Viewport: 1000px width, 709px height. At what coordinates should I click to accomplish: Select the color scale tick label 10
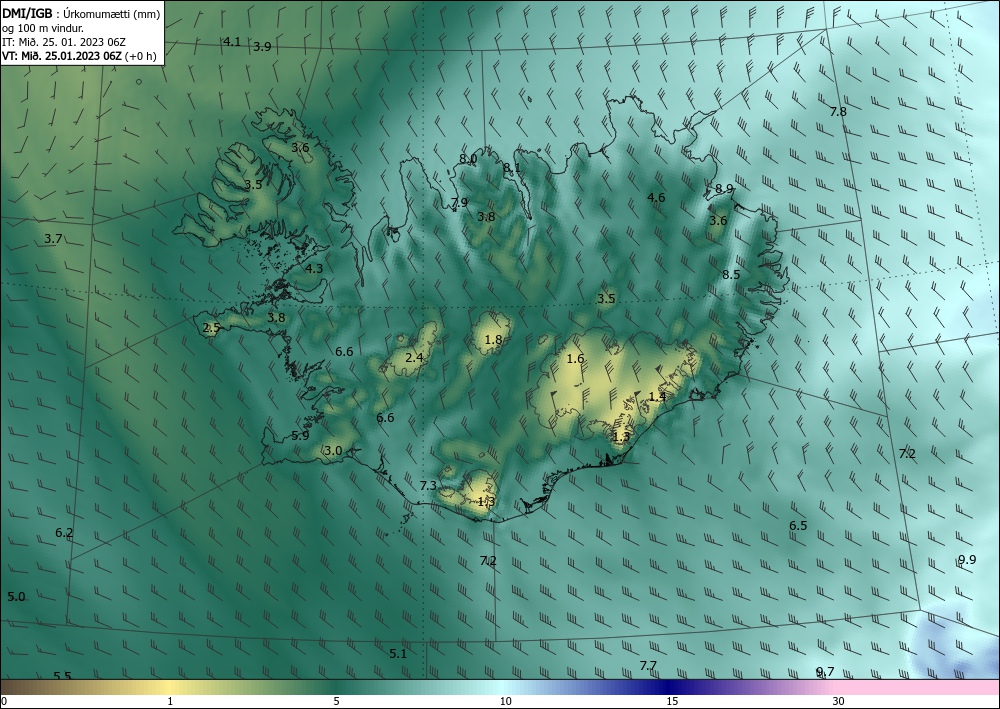coord(505,701)
